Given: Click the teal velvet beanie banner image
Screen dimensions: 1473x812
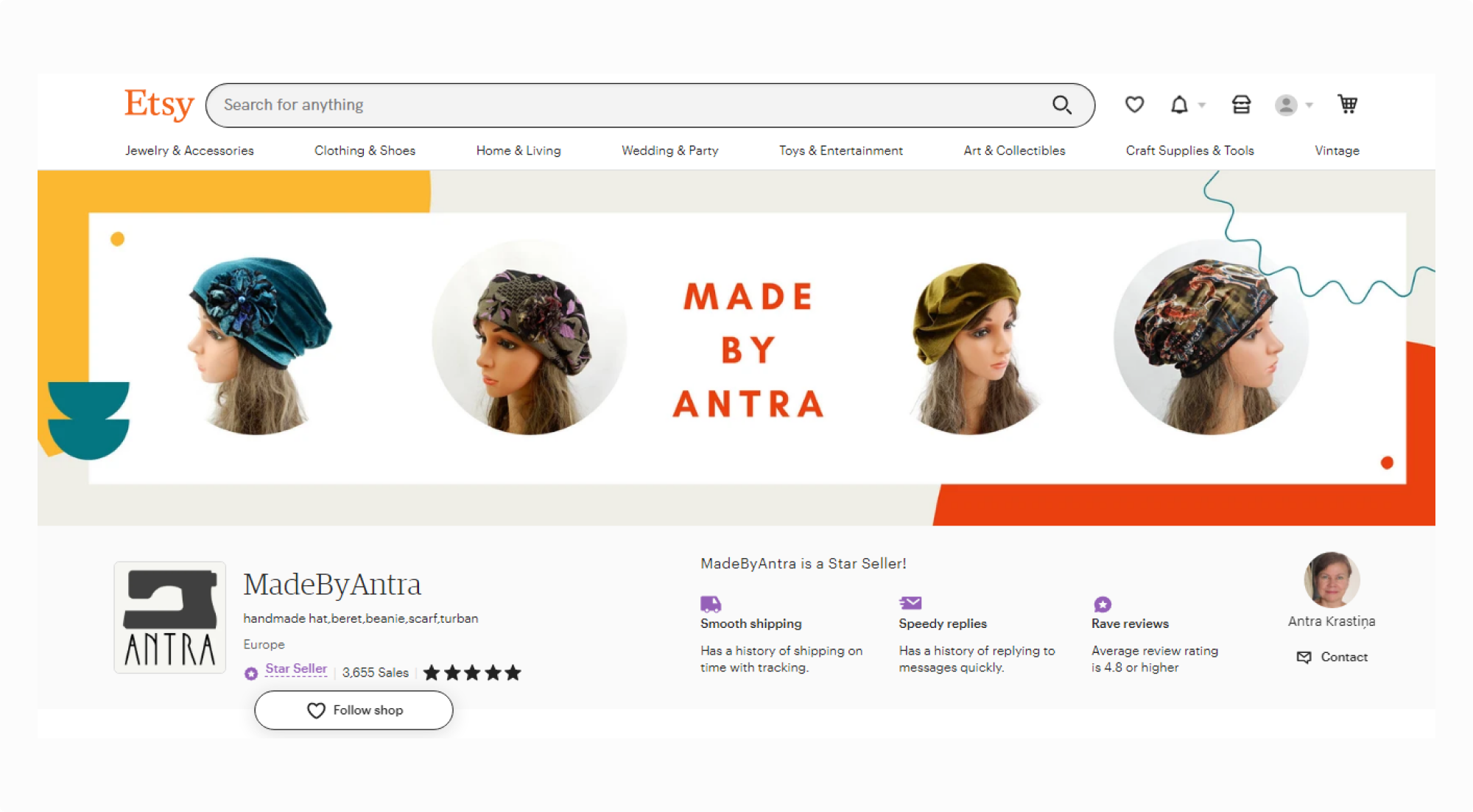Looking at the screenshot, I should point(258,345).
